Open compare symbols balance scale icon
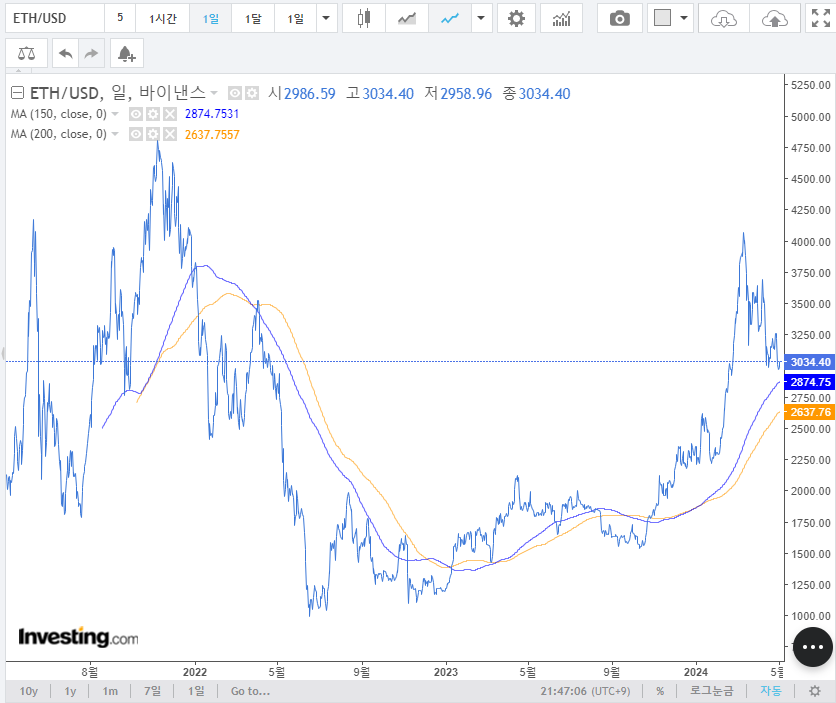836x703 pixels. click(27, 53)
